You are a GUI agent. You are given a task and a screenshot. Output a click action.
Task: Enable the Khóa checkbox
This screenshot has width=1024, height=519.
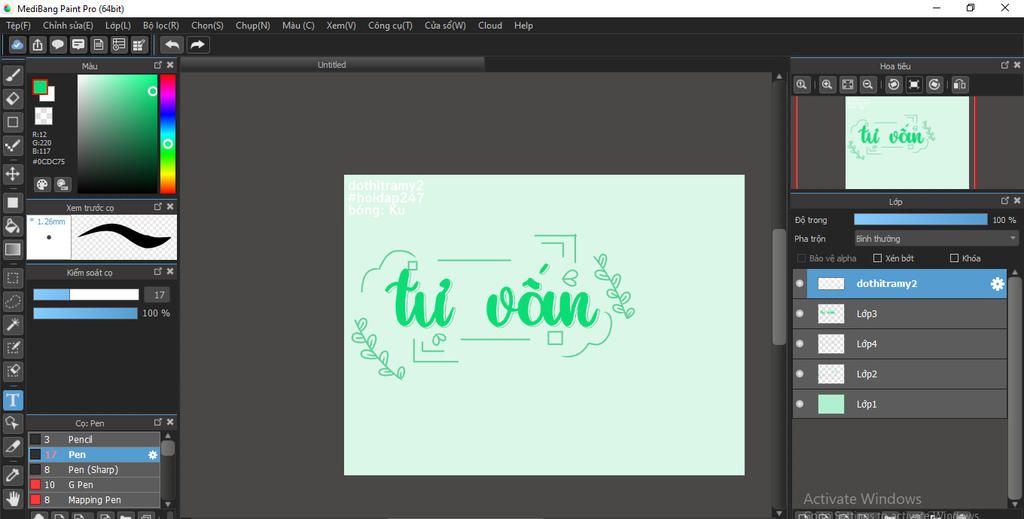(x=954, y=258)
